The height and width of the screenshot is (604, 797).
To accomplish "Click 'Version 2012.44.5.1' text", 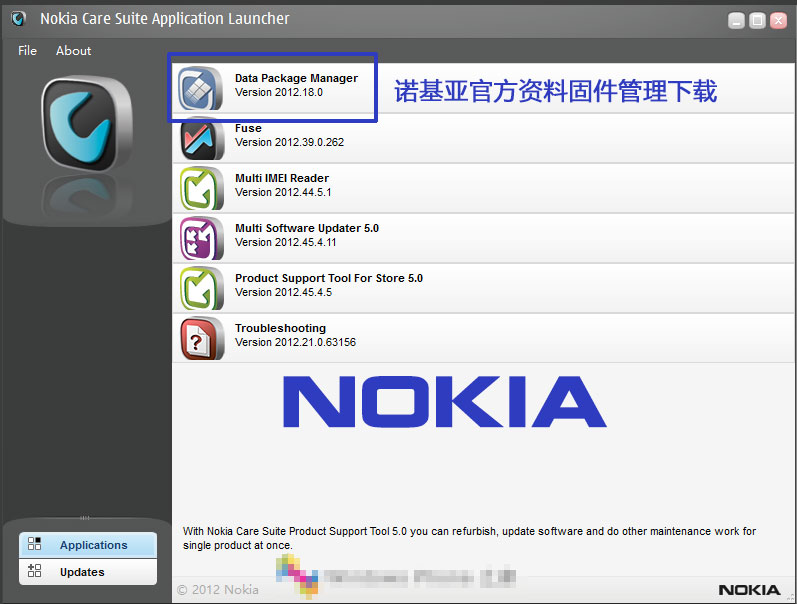I will pos(283,192).
